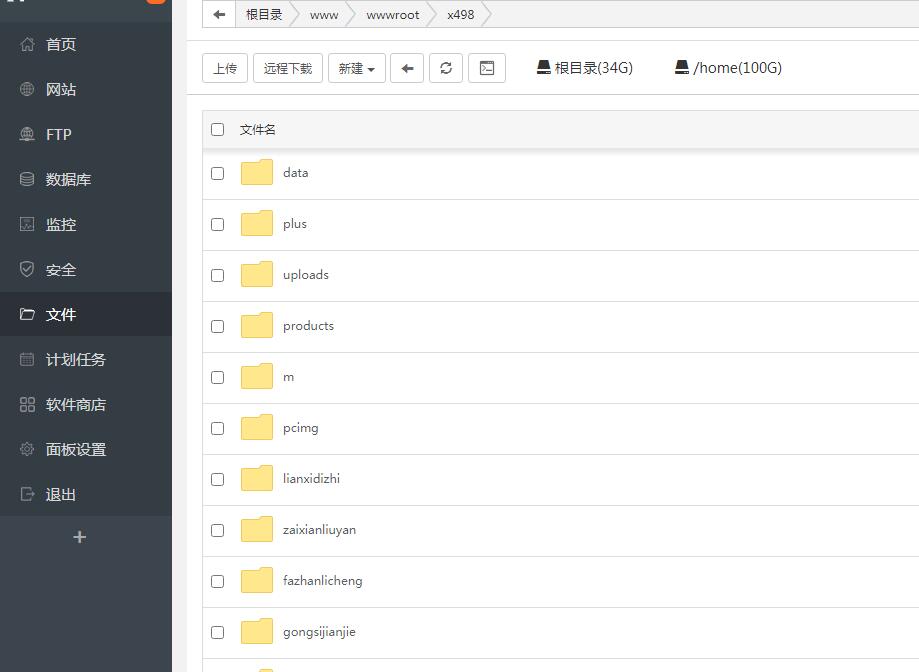Click the refresh icon in file toolbar

pyautogui.click(x=446, y=68)
